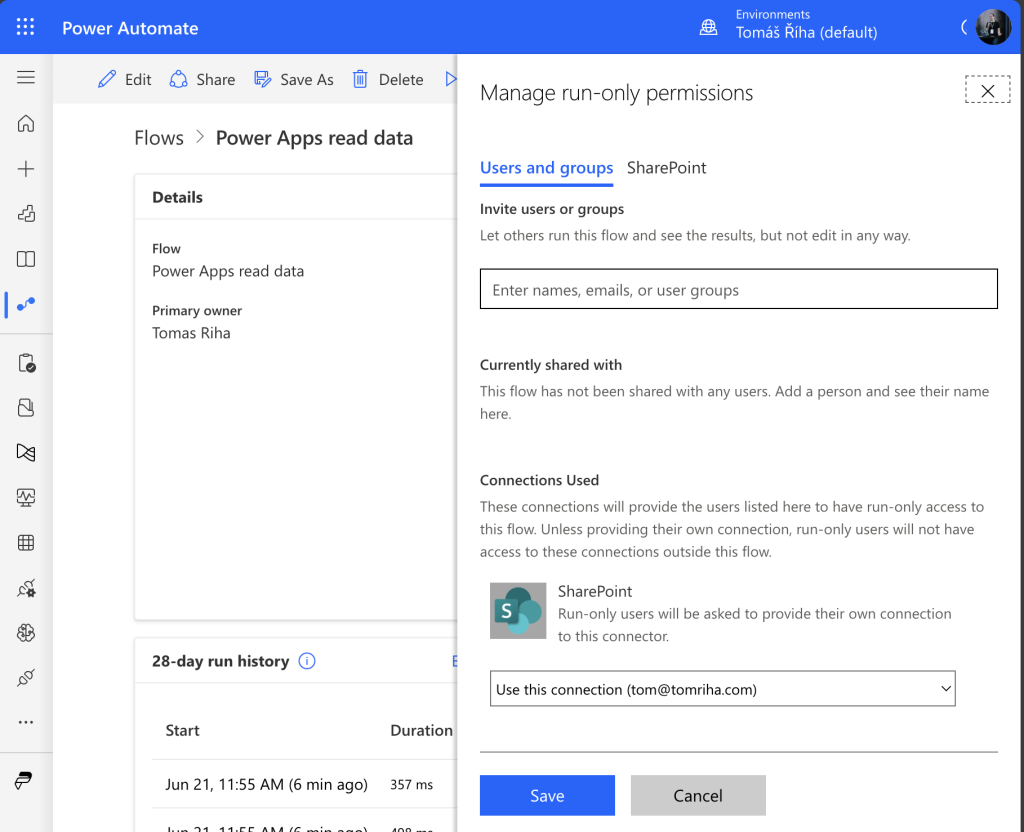
Task: Collapse the left navigation hamburger menu
Action: (x=25, y=78)
